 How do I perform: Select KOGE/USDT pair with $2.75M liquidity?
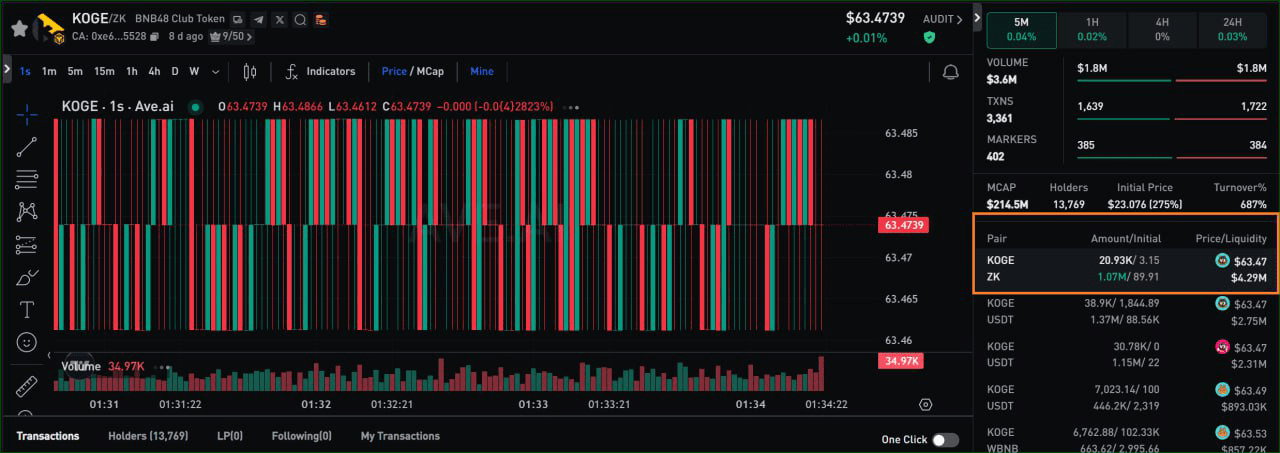(x=1126, y=312)
